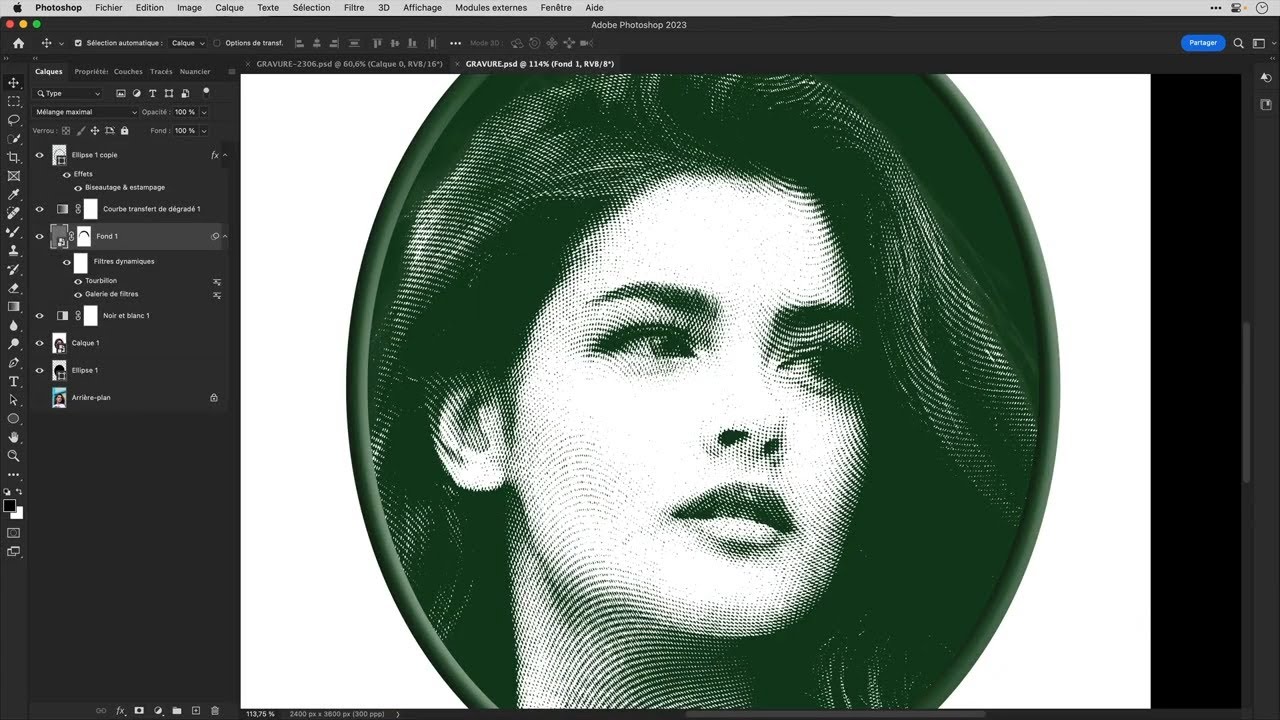Select the Crop tool
This screenshot has height=720, width=1280.
click(14, 157)
